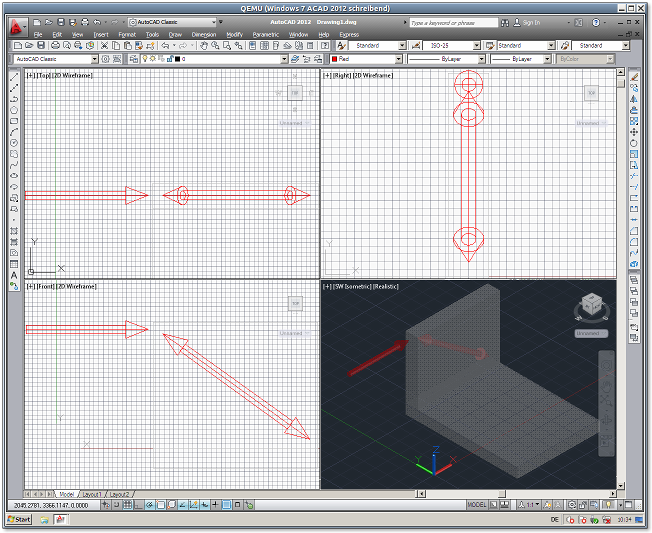Viewport: 652px width, 533px height.
Task: Pick the Rectangle draw tool
Action: (x=14, y=121)
